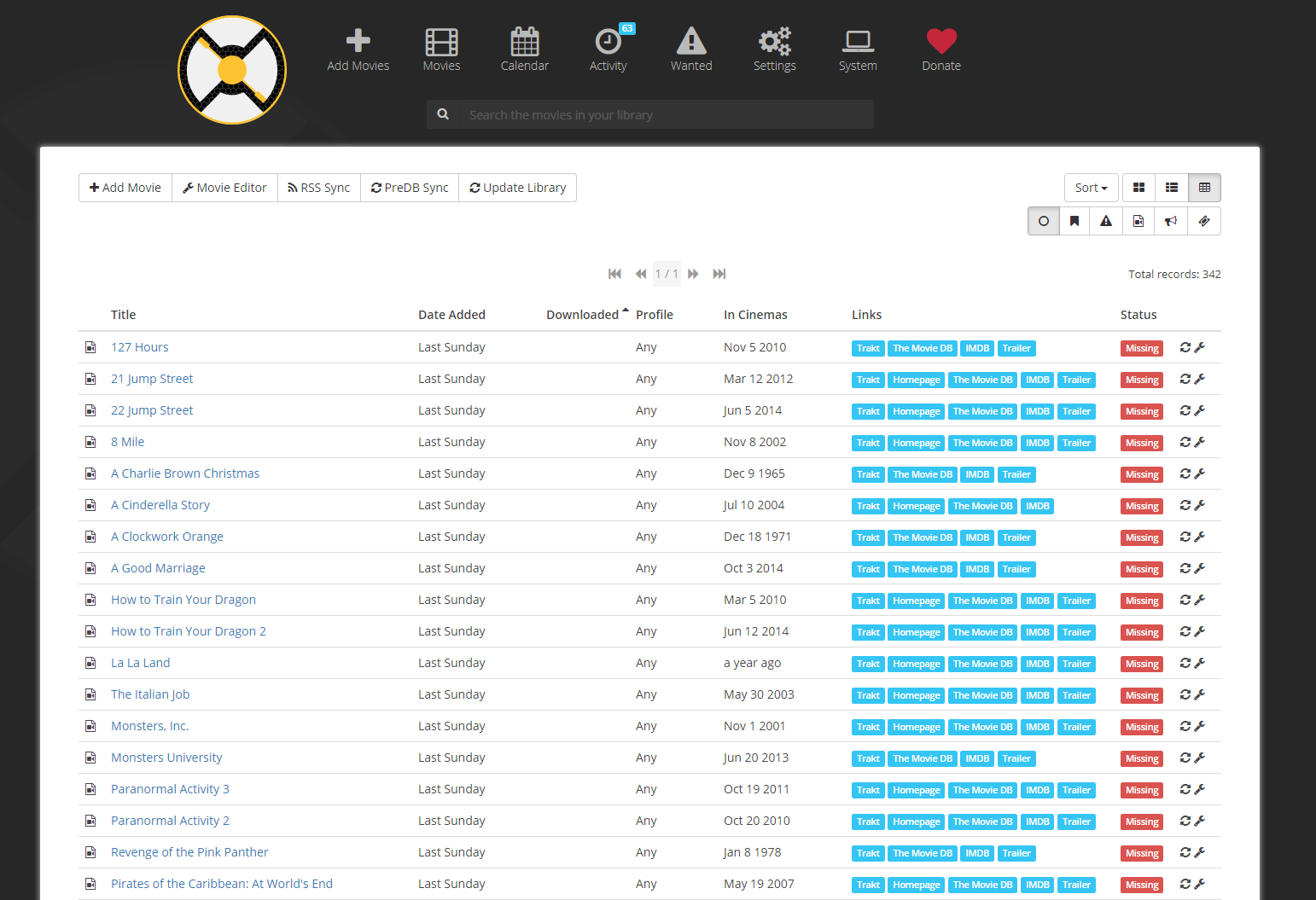Open the La La Land movie page
Screen dimensions: 1316x900
click(x=140, y=662)
